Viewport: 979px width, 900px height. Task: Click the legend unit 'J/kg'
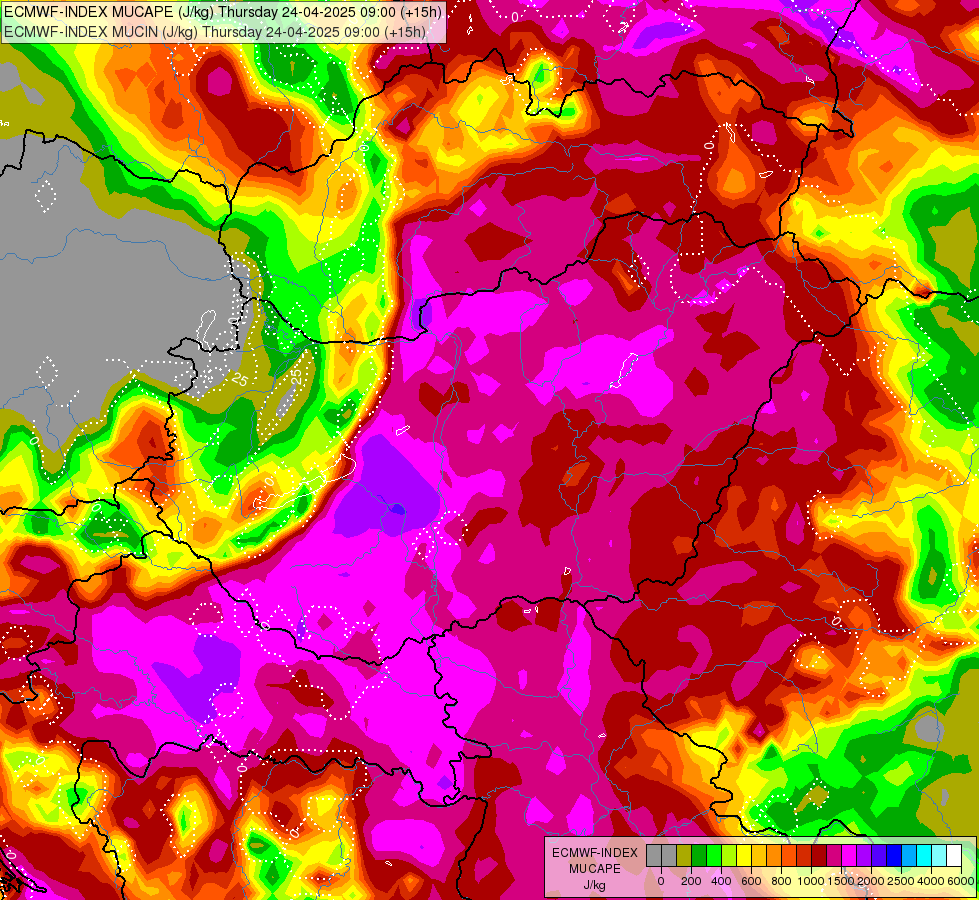[594, 886]
